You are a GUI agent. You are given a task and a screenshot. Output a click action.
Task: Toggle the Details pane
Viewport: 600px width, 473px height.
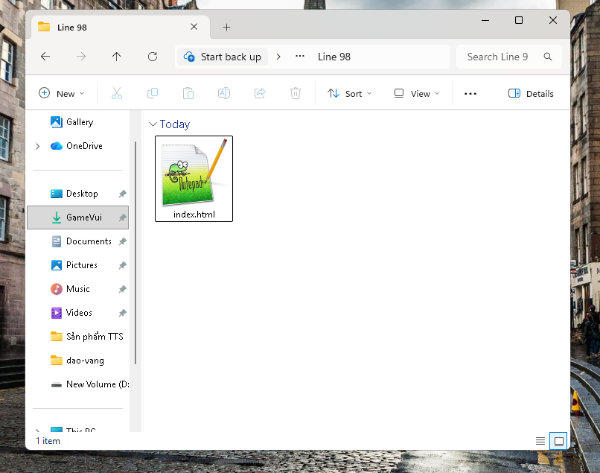tap(530, 93)
